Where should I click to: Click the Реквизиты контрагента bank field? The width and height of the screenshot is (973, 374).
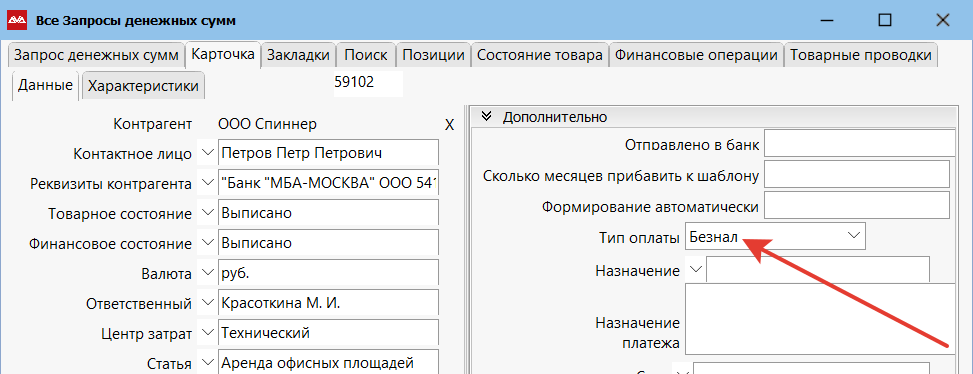point(328,182)
